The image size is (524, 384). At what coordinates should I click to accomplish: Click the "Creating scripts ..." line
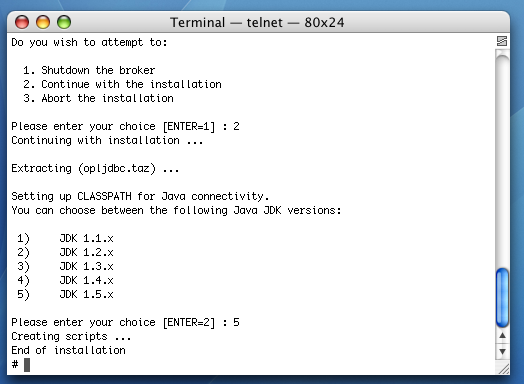pos(71,336)
